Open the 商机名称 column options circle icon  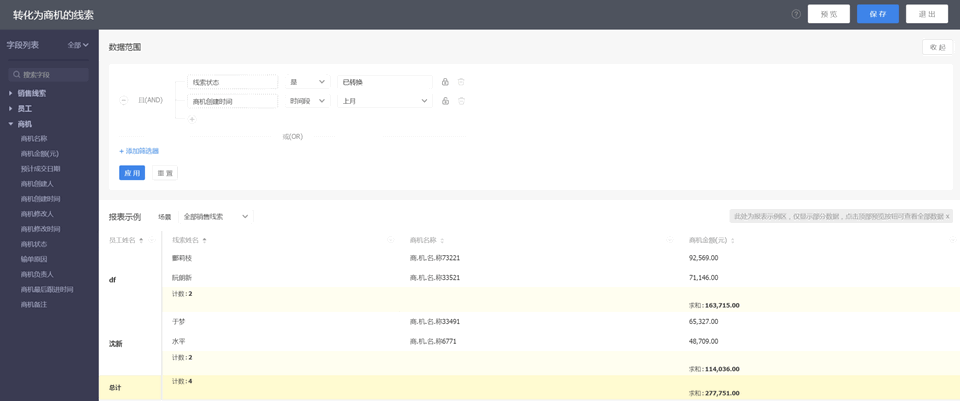tap(670, 240)
